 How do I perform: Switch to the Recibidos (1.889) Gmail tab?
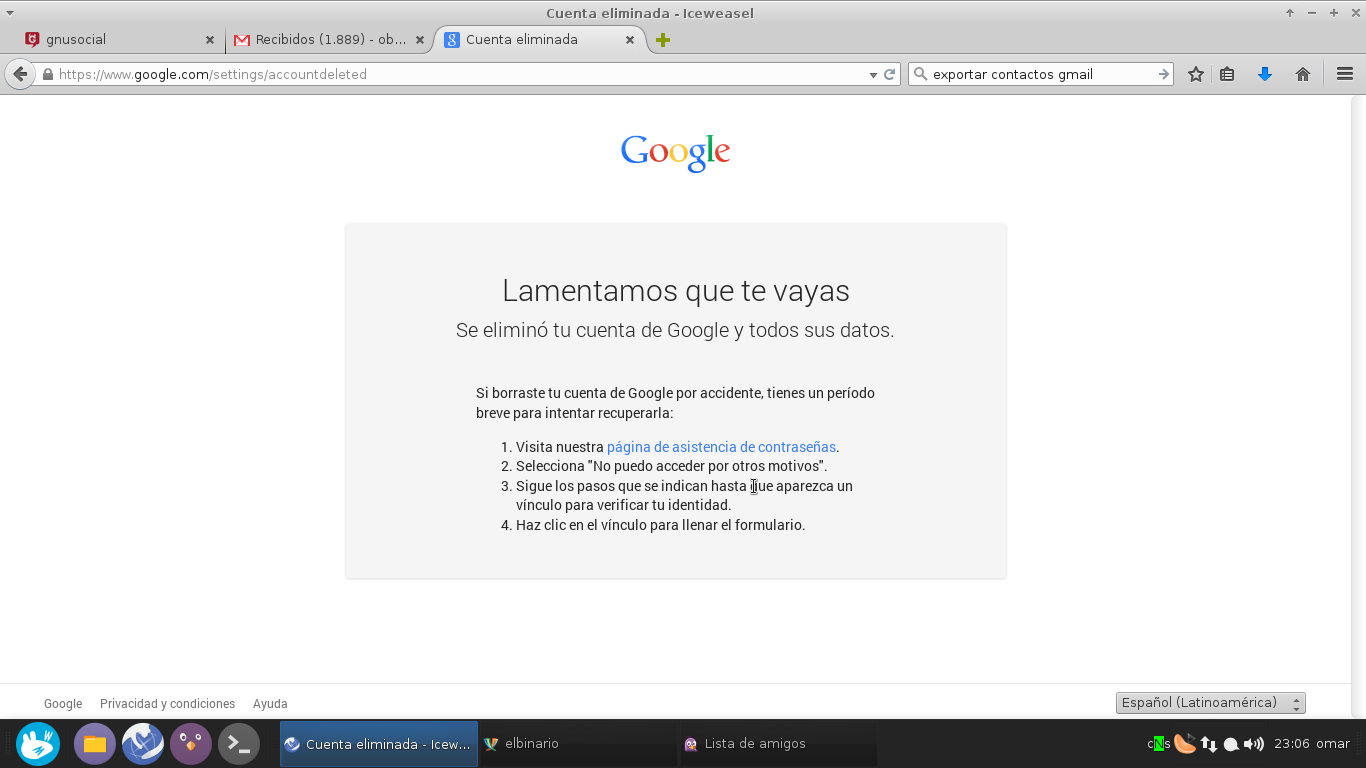click(330, 40)
